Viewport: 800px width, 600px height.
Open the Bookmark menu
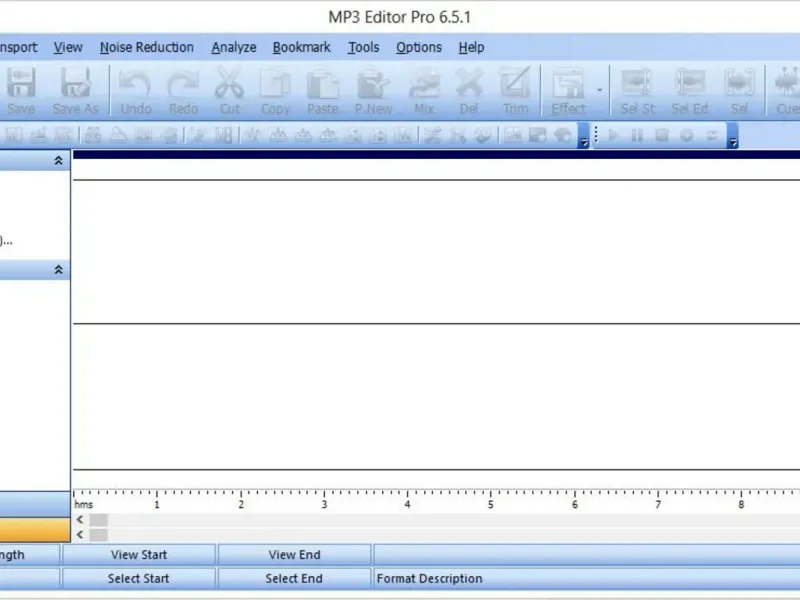tap(302, 47)
